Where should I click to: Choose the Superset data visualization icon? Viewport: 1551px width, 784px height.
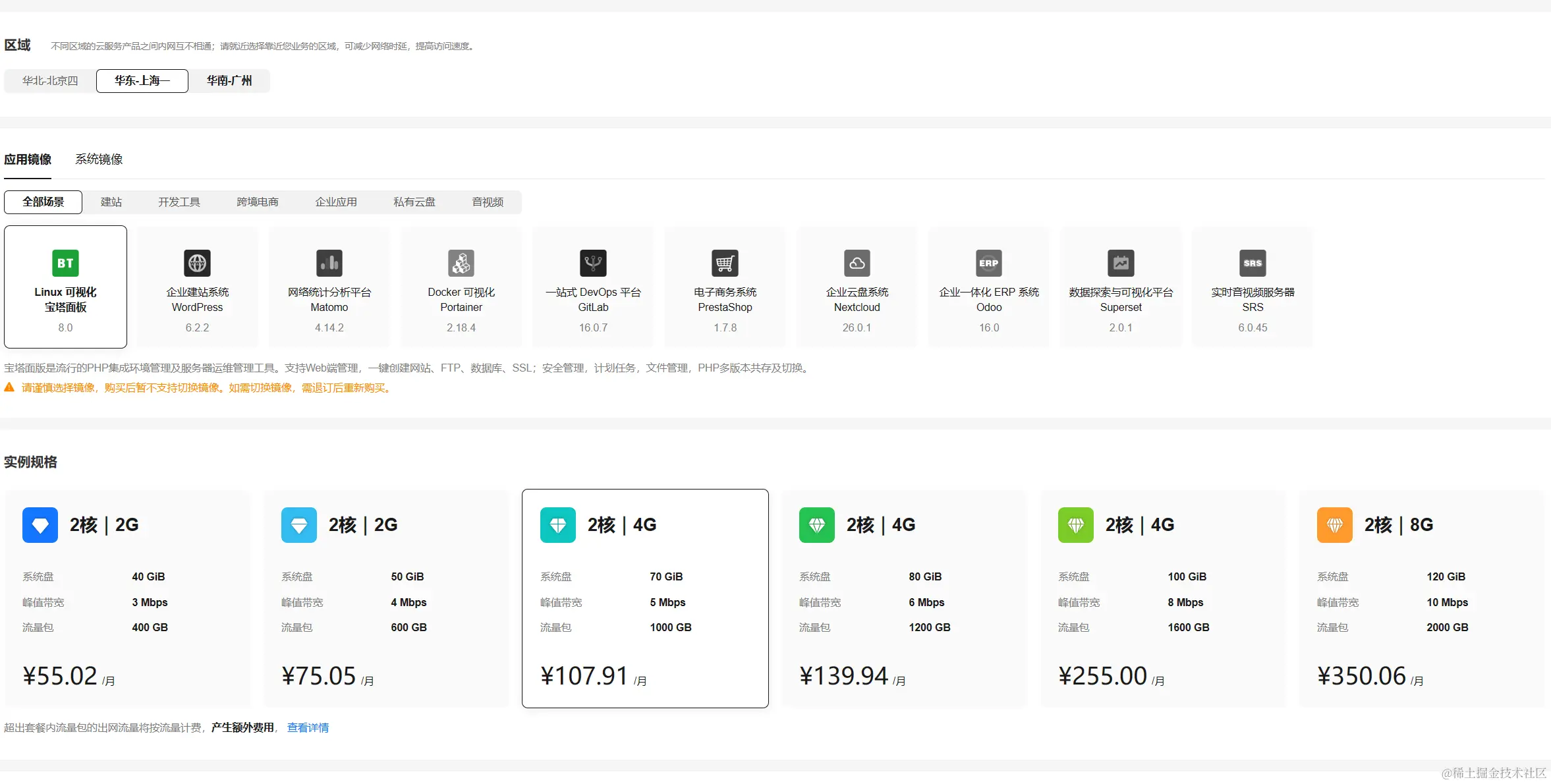(x=1121, y=264)
